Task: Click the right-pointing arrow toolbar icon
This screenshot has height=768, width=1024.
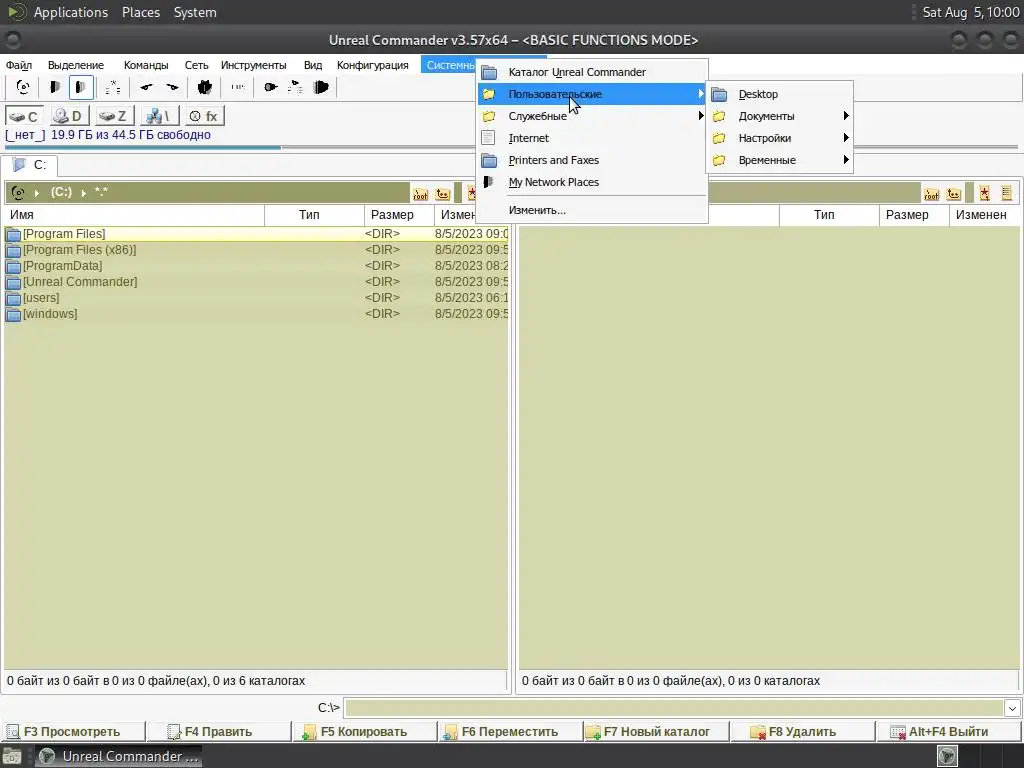Action: [x=172, y=87]
